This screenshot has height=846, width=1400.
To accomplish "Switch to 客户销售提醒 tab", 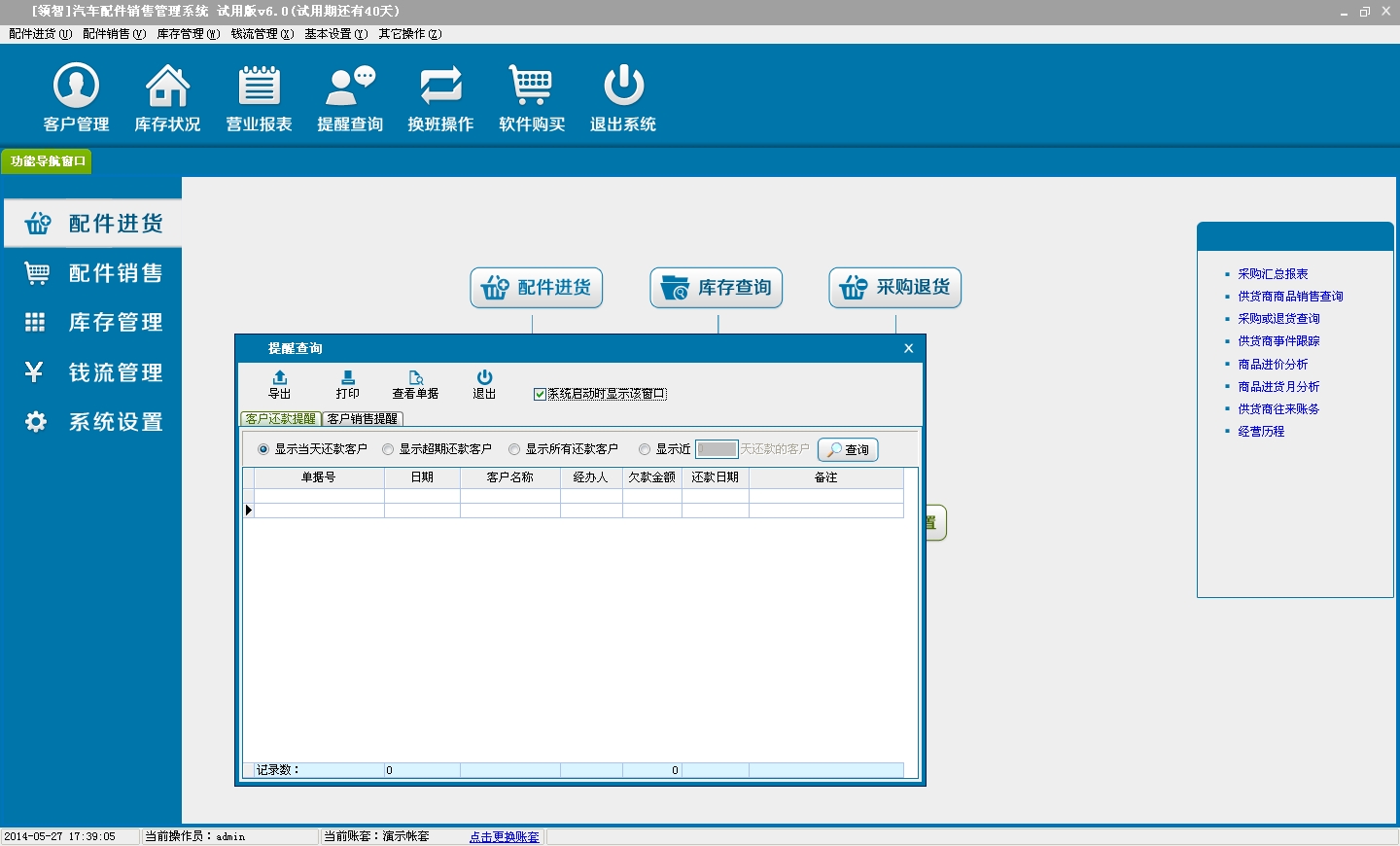I will coord(363,419).
